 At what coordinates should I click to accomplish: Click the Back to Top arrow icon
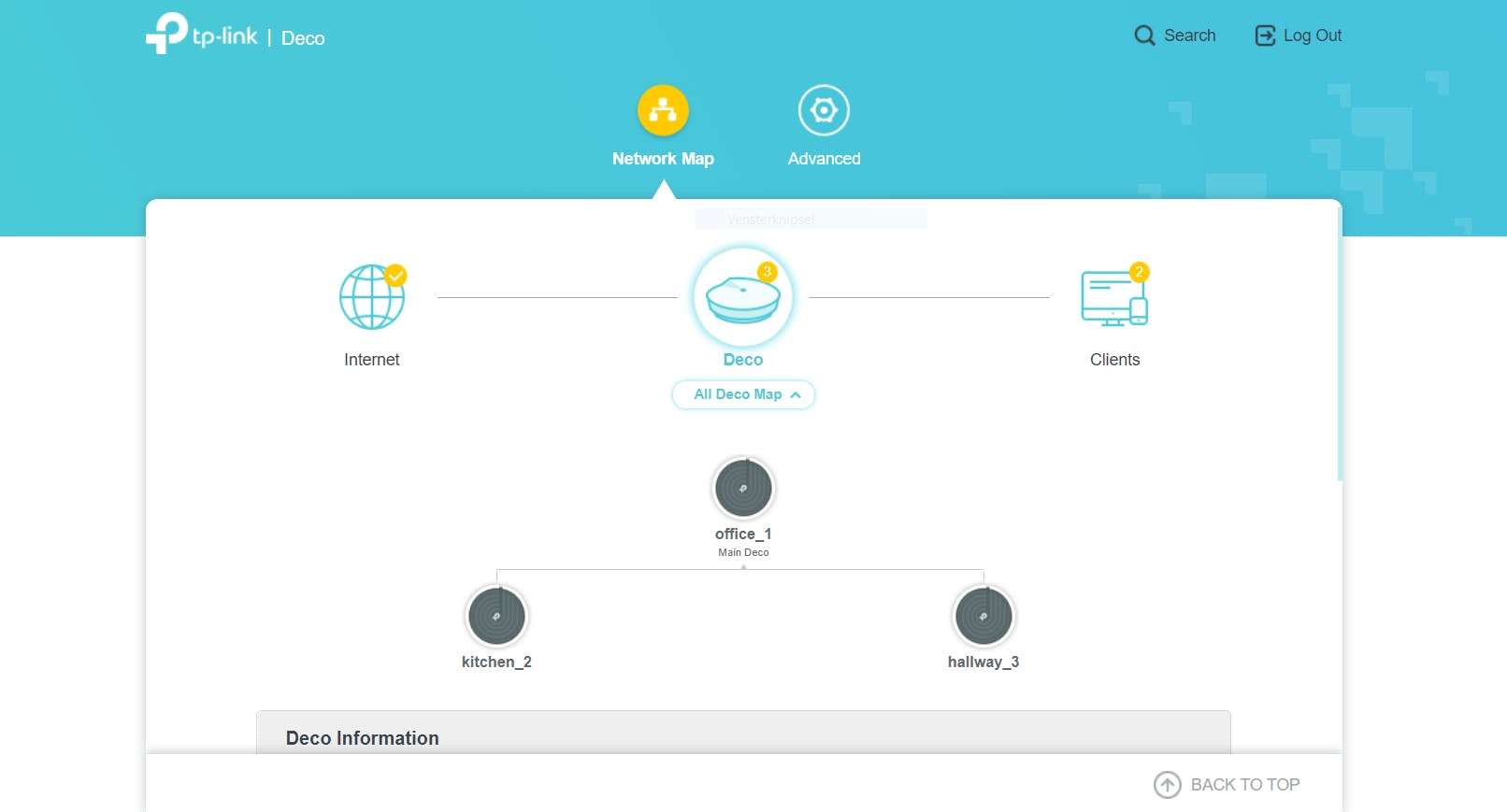tap(1167, 785)
